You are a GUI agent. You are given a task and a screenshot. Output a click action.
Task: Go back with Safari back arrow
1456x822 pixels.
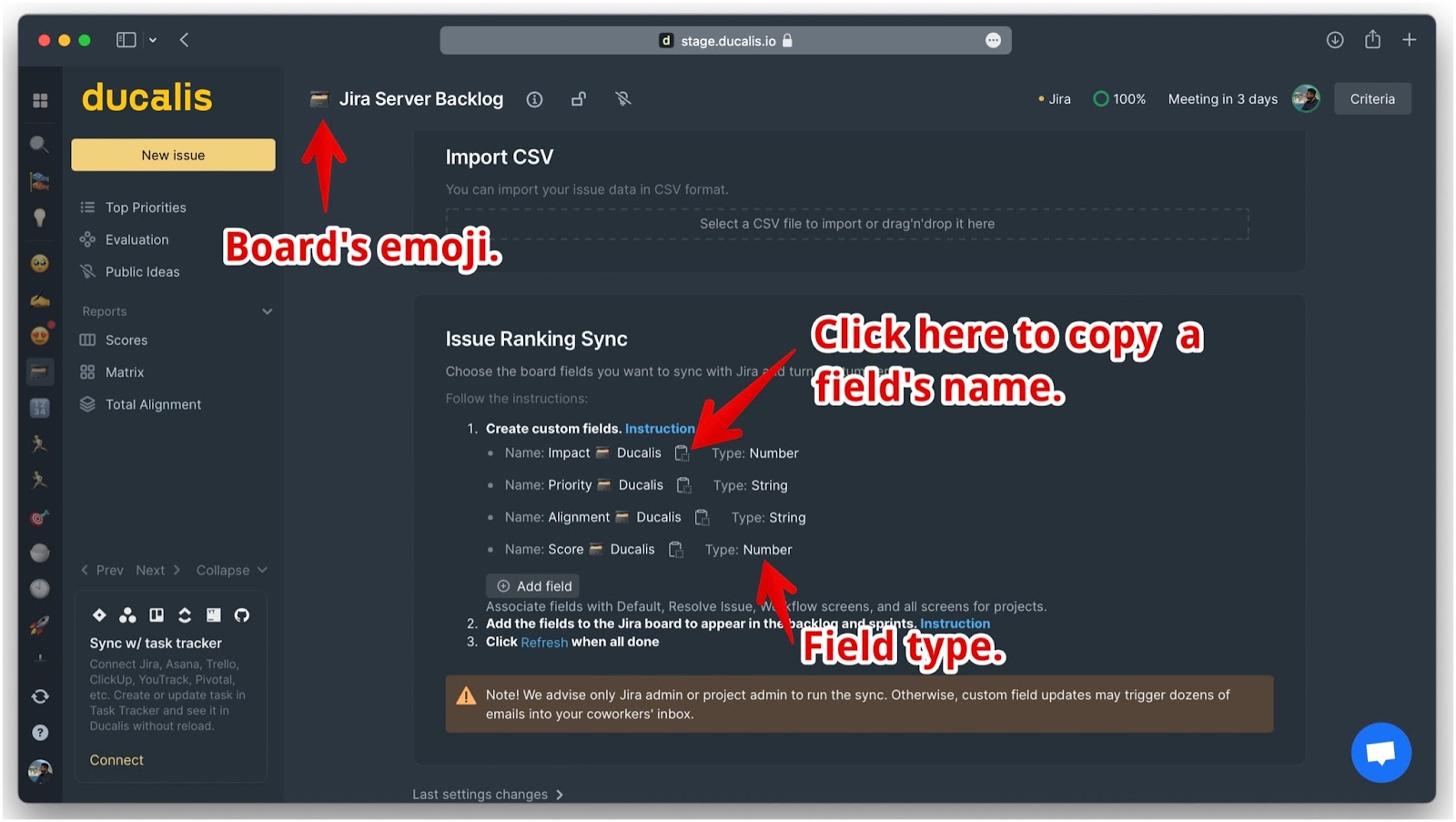[x=184, y=40]
